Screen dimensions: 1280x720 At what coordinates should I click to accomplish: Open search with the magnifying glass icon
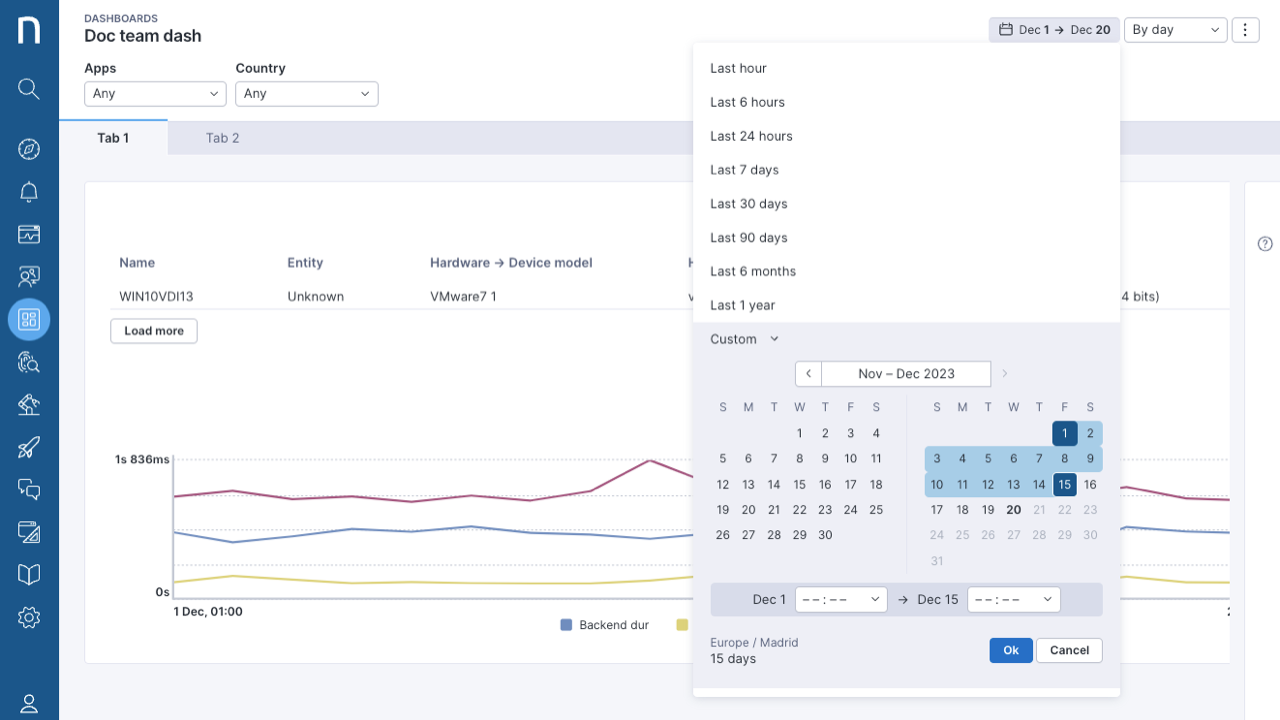29,89
